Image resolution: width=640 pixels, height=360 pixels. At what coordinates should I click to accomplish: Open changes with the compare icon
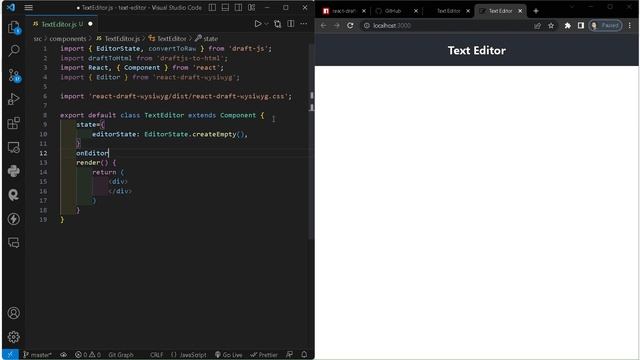coord(278,24)
